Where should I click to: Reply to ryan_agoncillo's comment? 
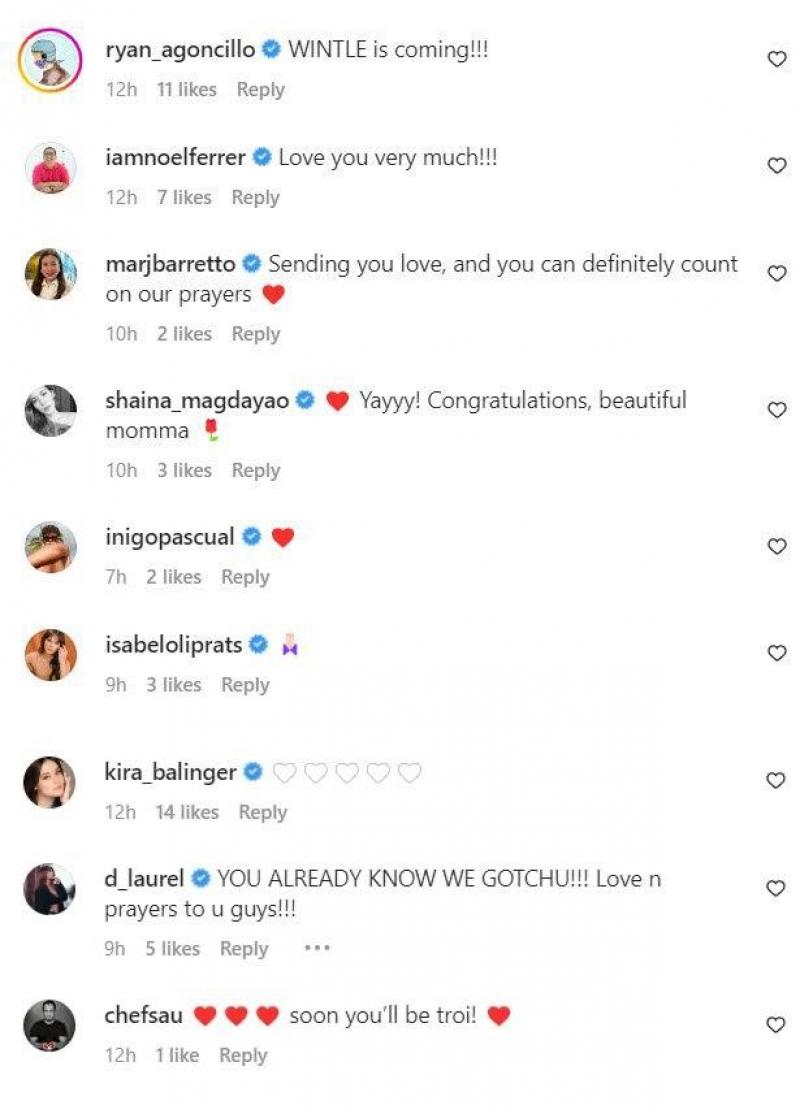(x=260, y=90)
